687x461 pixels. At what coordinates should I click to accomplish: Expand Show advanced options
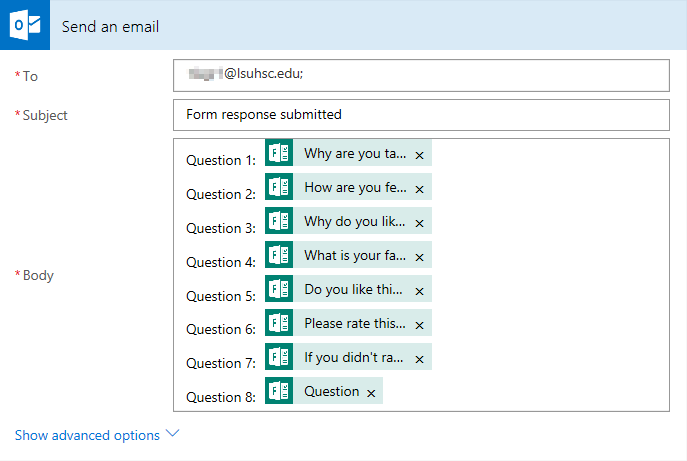pyautogui.click(x=87, y=435)
